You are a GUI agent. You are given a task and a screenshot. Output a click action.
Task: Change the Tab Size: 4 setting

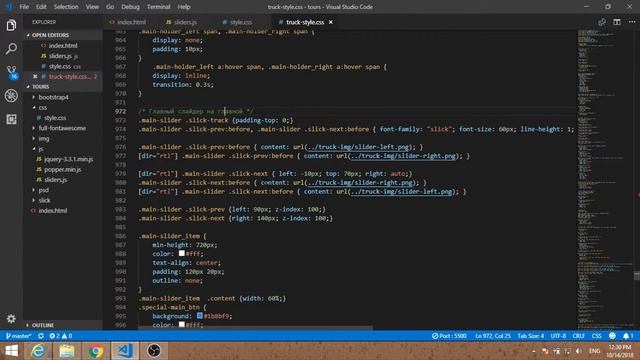tap(531, 336)
